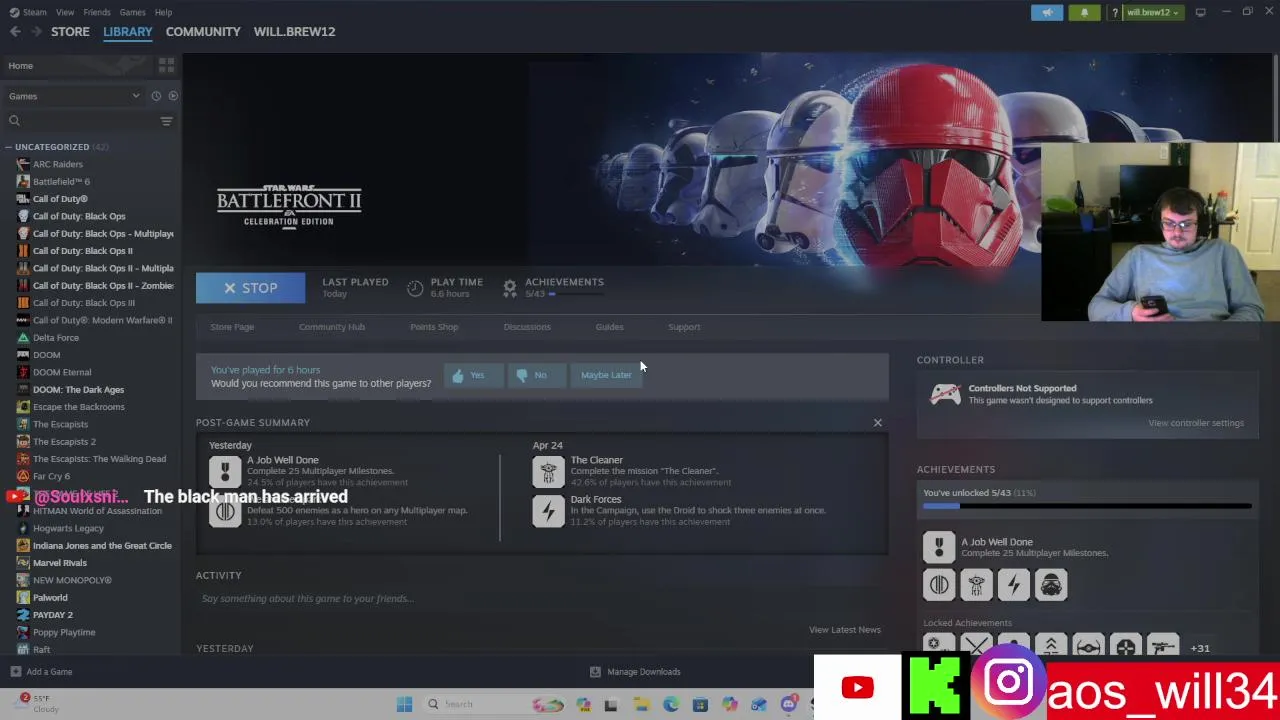The height and width of the screenshot is (720, 1280).
Task: Open the Windows Start button
Action: click(x=404, y=704)
